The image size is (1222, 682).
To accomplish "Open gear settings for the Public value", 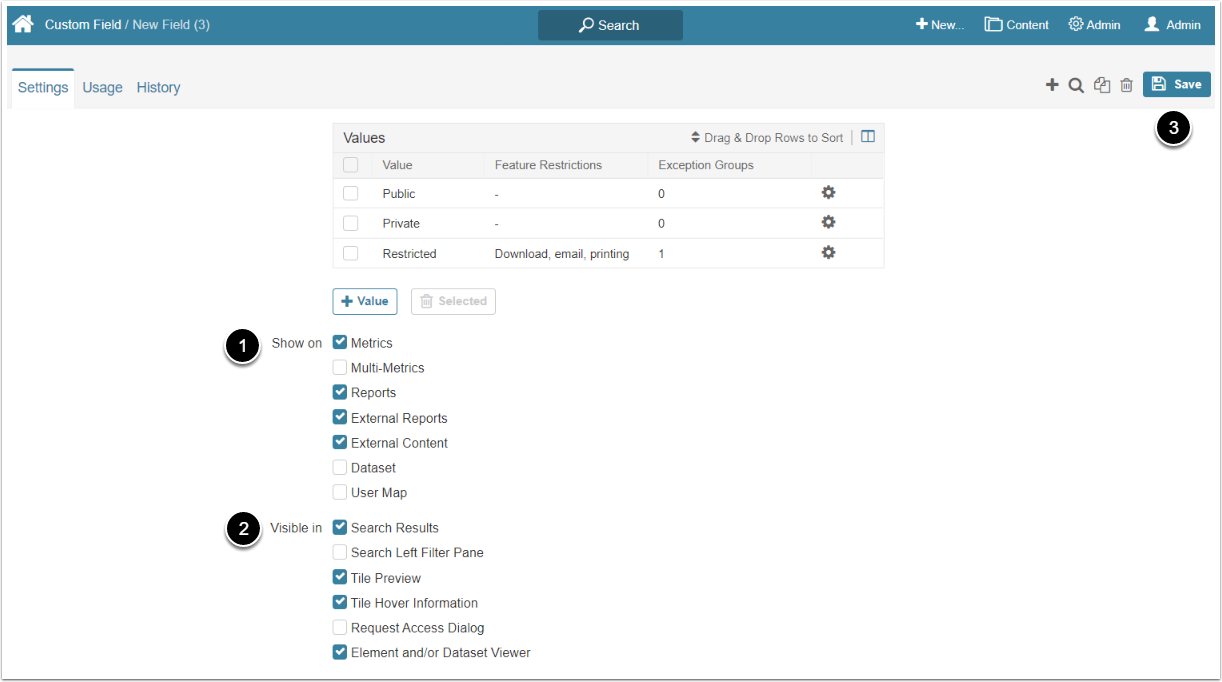I will click(x=828, y=193).
